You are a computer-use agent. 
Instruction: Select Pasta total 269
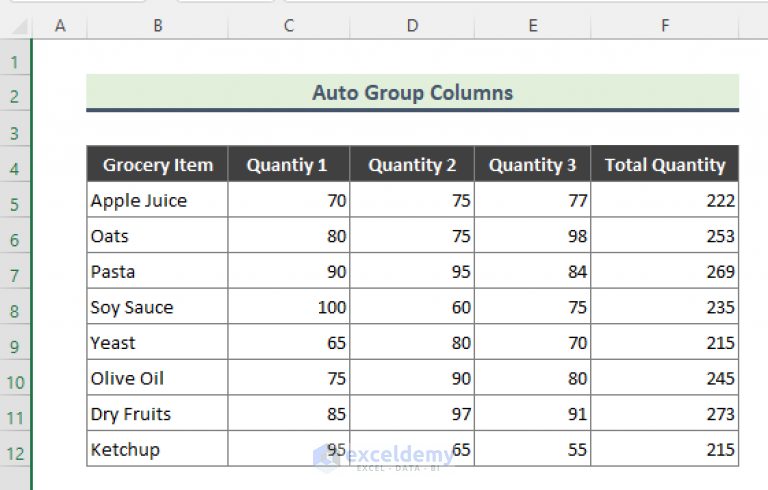[665, 271]
